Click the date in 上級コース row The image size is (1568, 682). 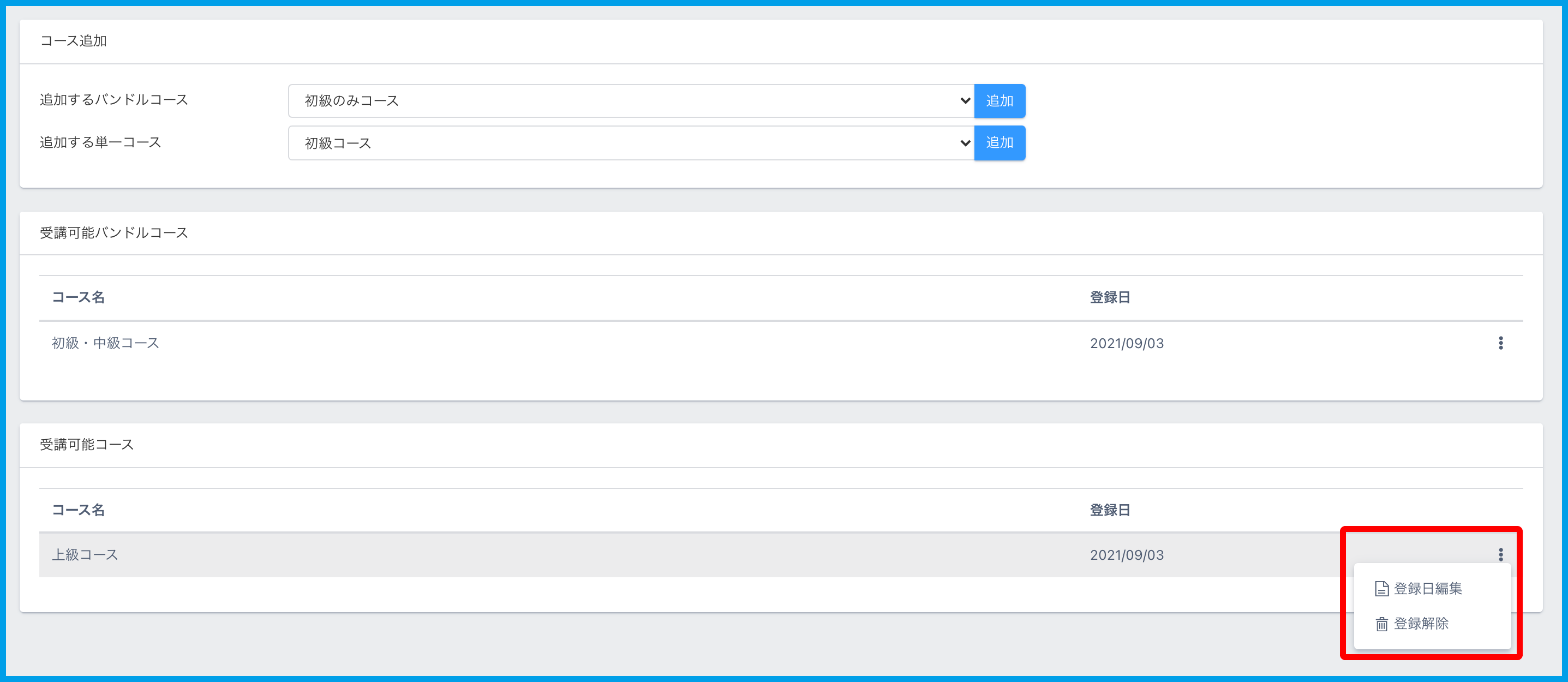[1127, 555]
